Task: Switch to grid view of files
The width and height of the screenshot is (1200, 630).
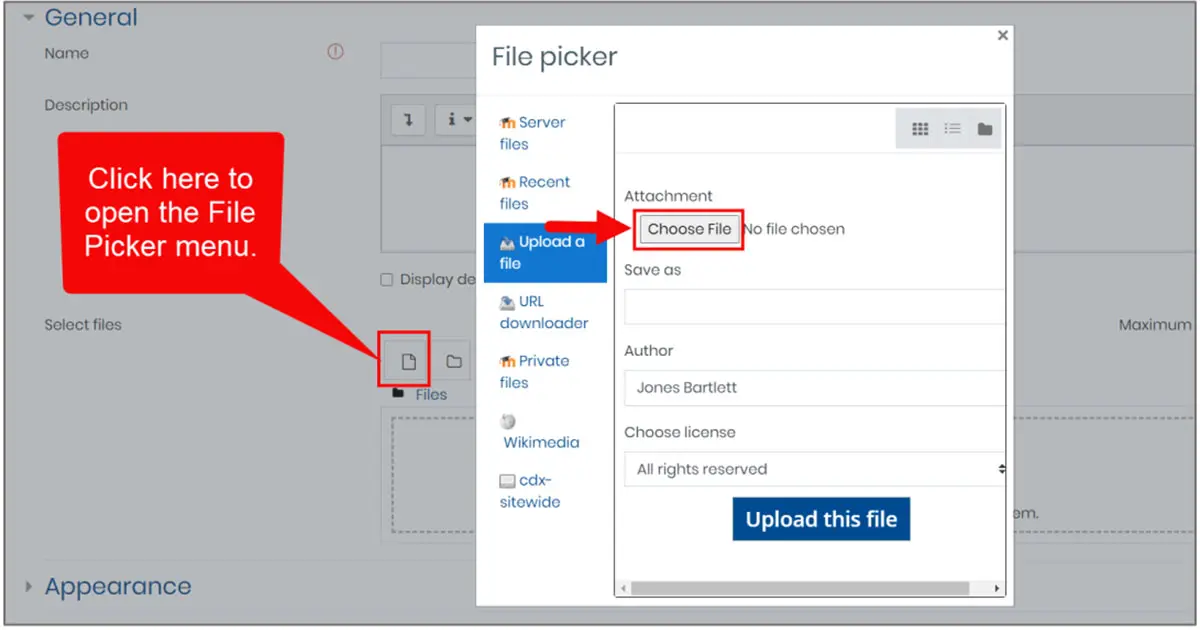Action: click(x=919, y=128)
